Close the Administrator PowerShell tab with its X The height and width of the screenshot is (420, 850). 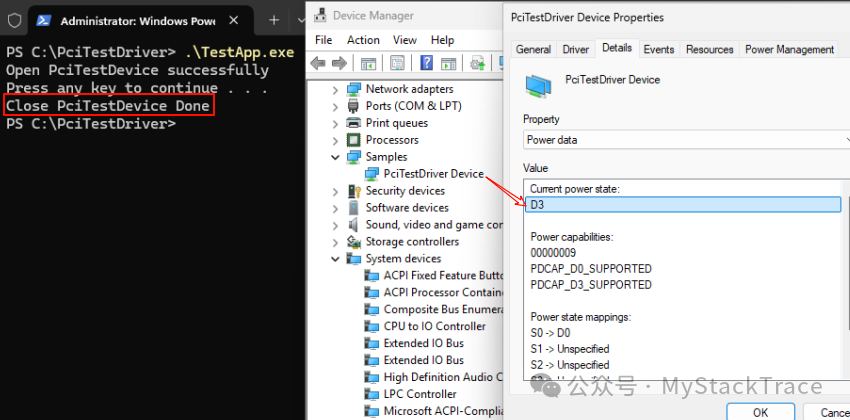[x=234, y=21]
